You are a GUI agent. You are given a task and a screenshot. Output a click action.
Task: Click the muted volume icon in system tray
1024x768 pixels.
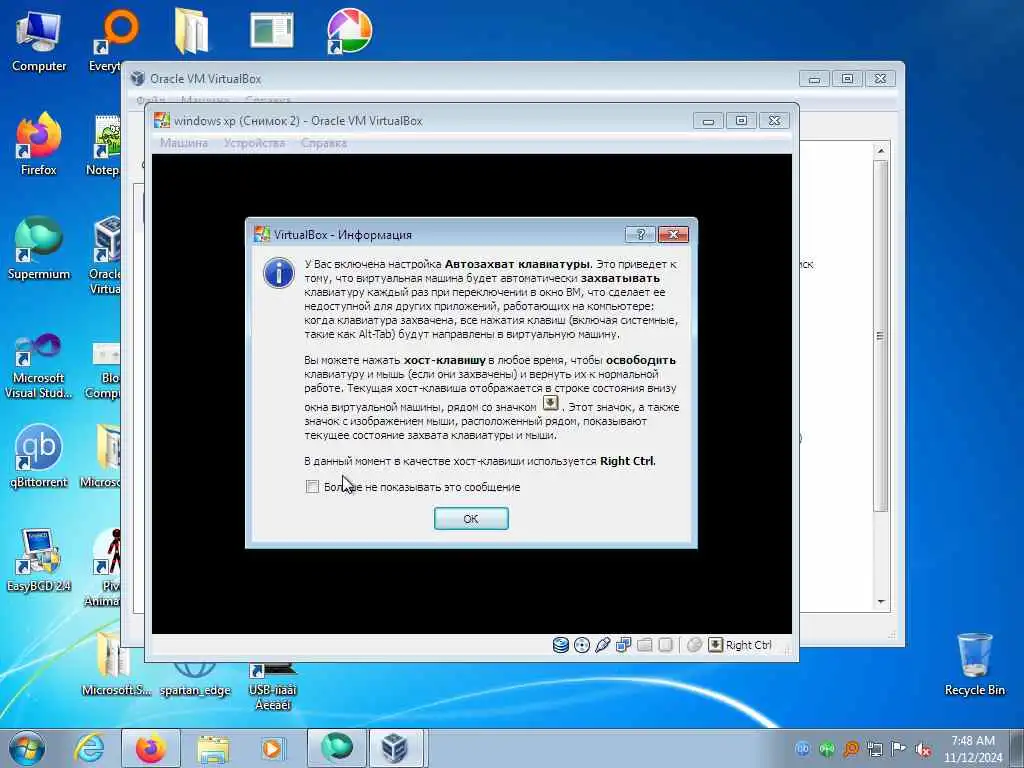point(923,749)
